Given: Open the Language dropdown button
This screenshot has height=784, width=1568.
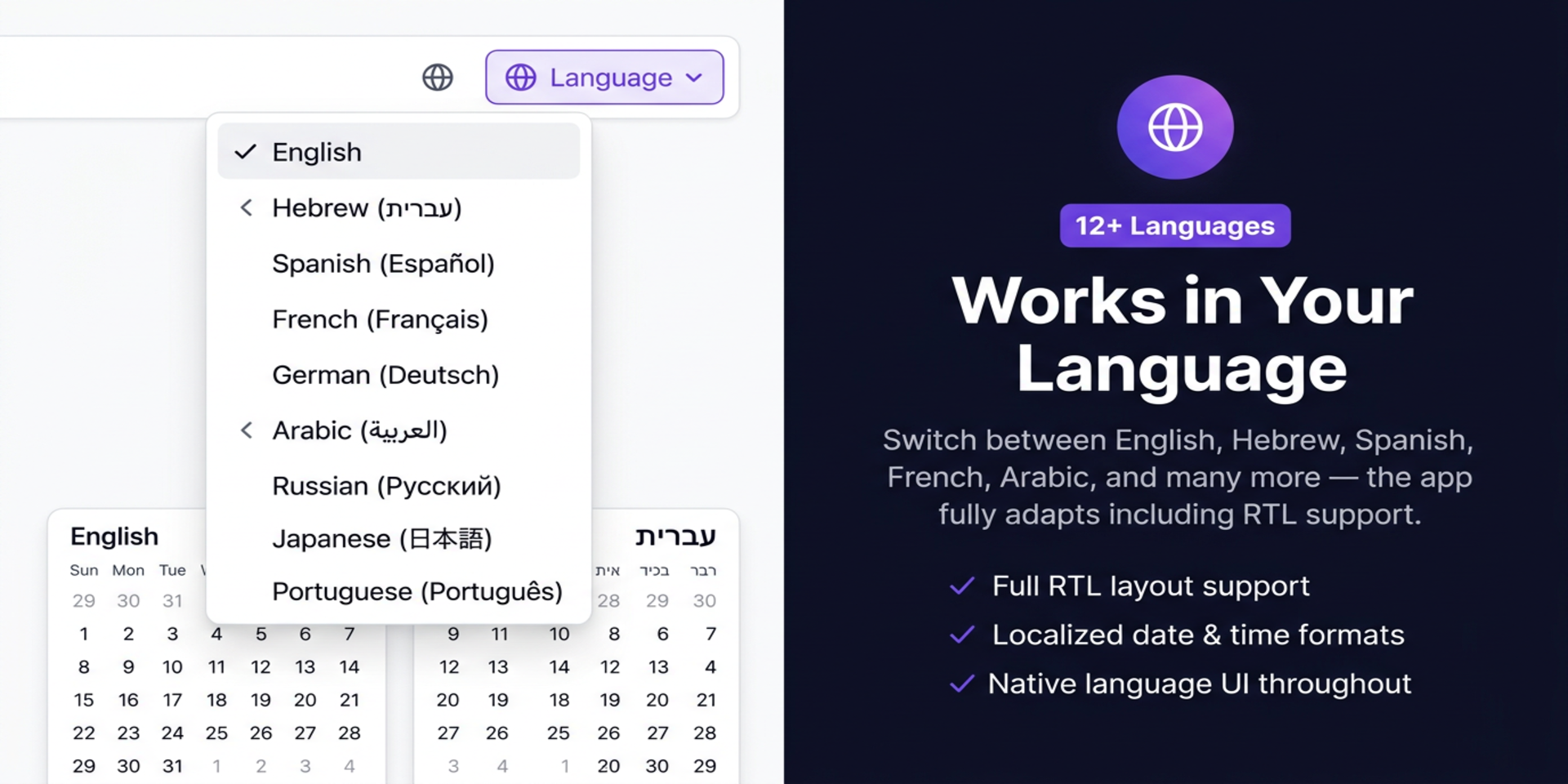Looking at the screenshot, I should [604, 78].
